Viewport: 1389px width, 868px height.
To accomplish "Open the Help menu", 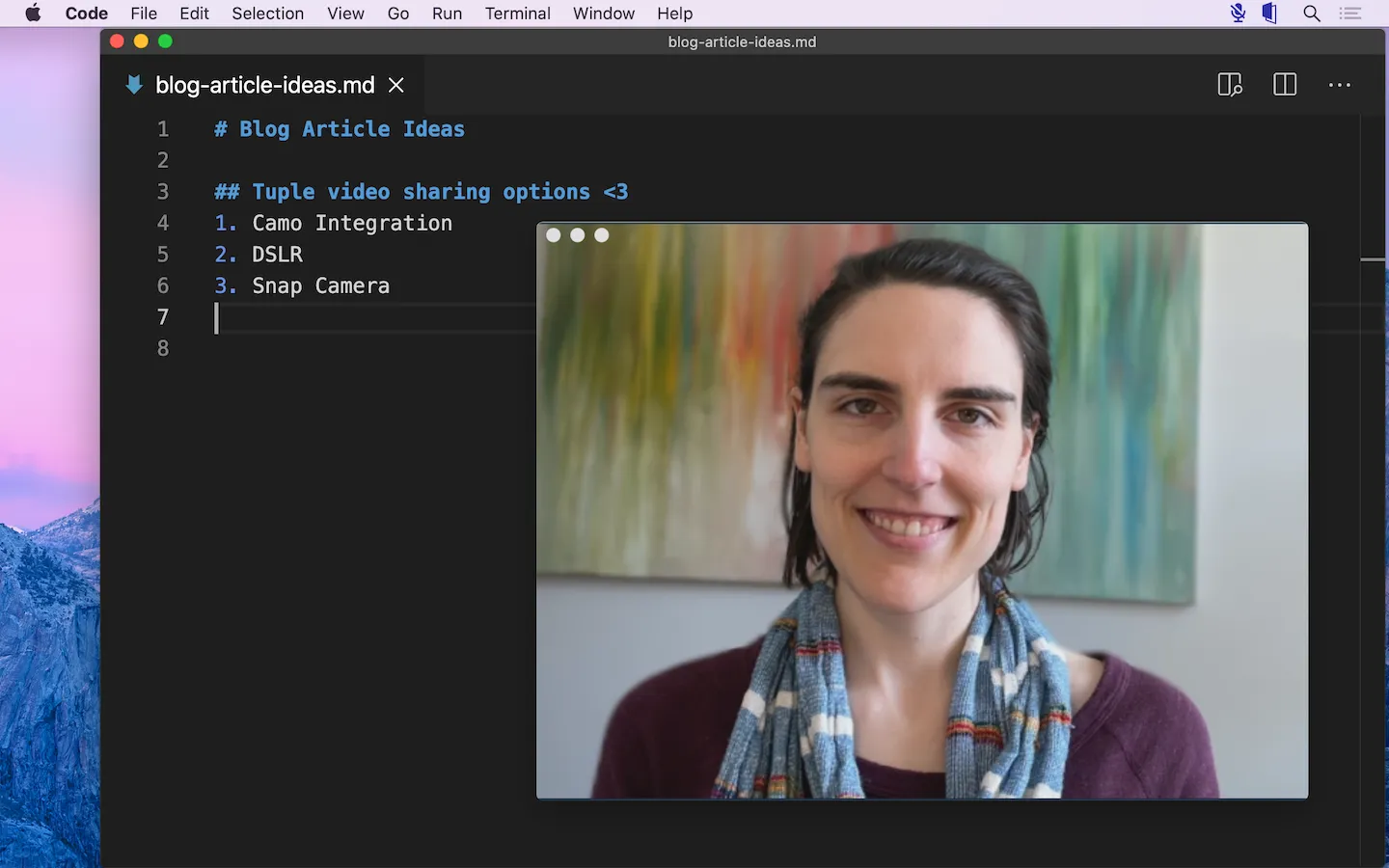I will [x=674, y=14].
